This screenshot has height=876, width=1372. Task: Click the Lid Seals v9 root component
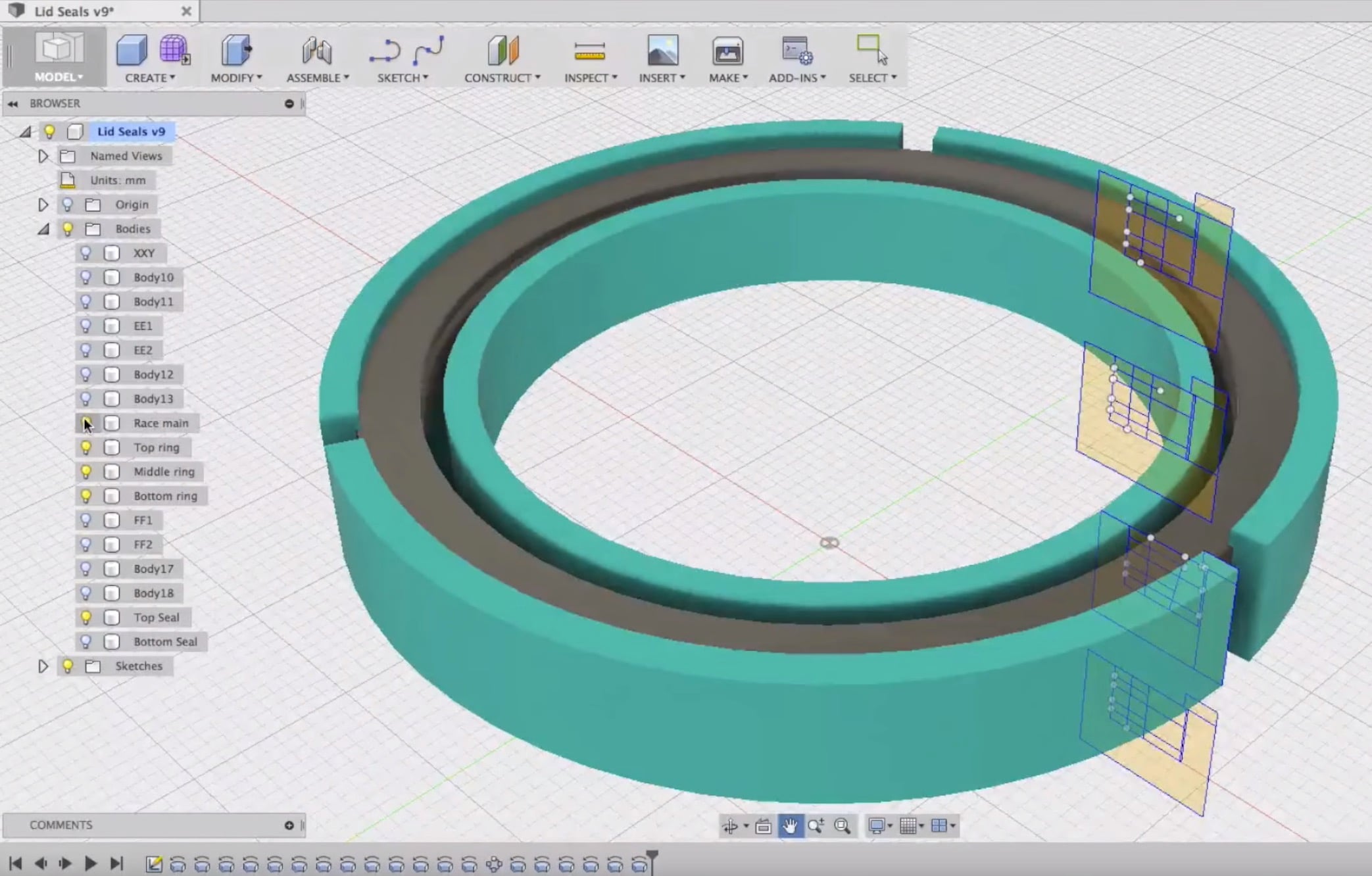pyautogui.click(x=131, y=132)
